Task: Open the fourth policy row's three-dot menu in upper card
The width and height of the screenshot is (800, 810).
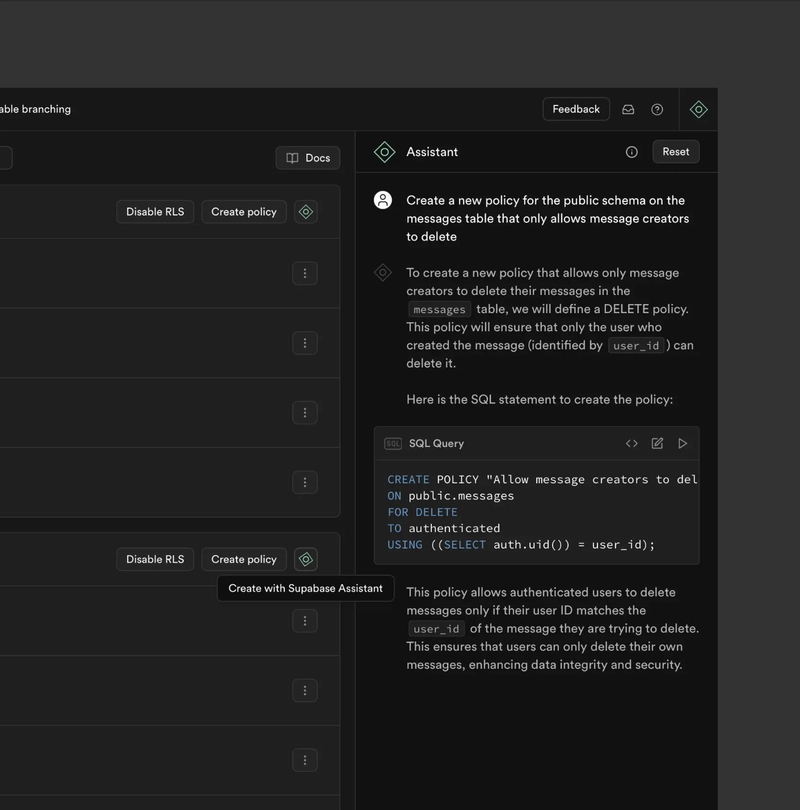Action: 305,482
